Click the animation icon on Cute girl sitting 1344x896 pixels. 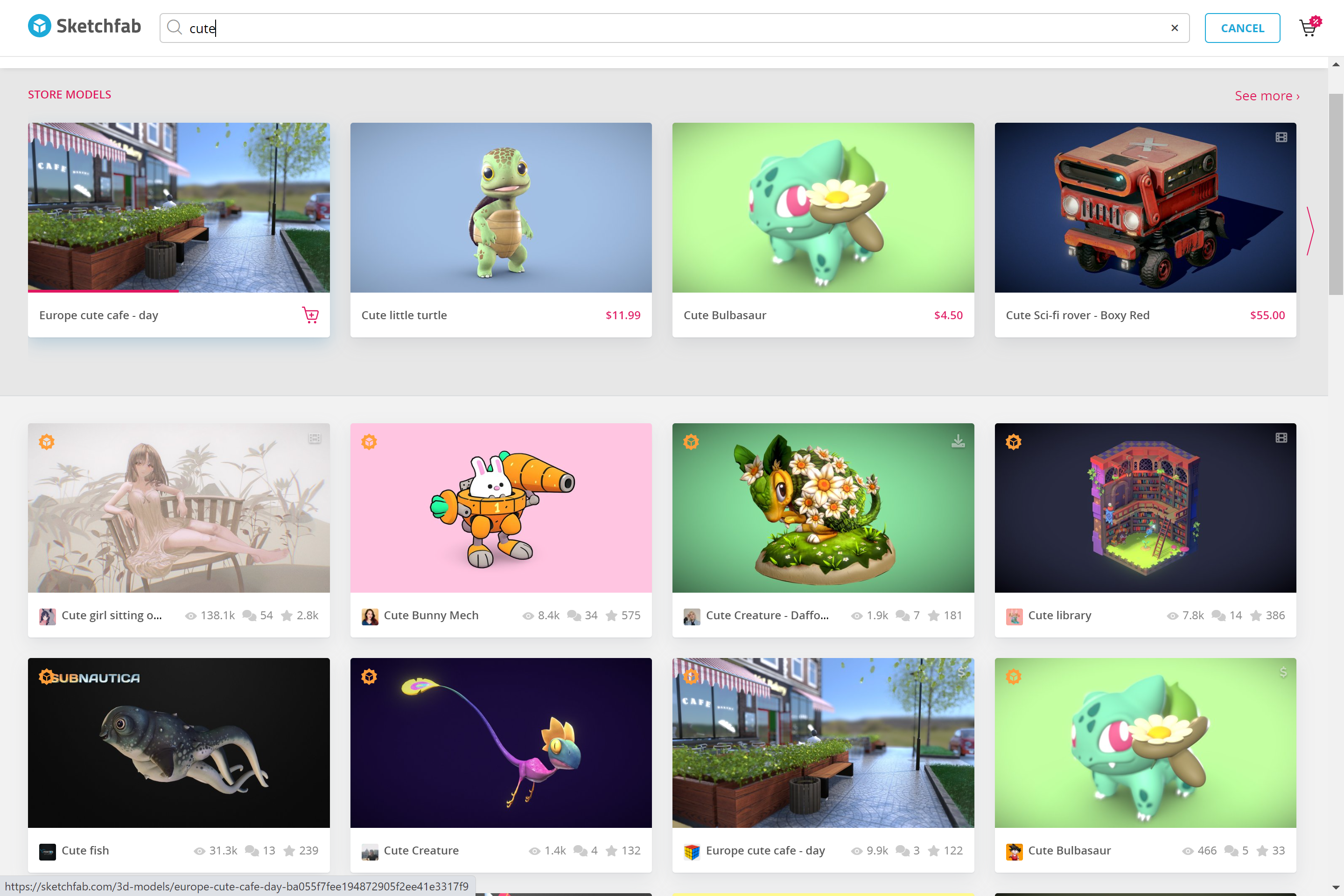[x=315, y=438]
